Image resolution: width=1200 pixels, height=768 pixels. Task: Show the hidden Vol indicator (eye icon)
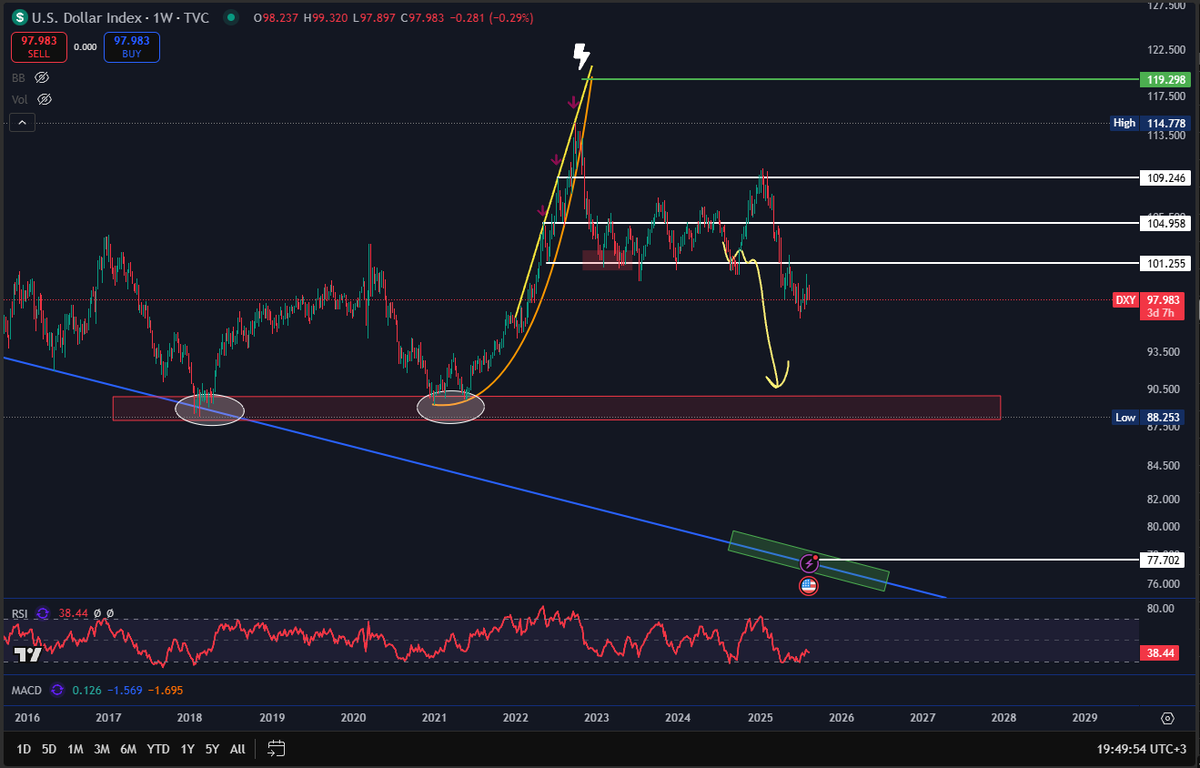tap(44, 99)
